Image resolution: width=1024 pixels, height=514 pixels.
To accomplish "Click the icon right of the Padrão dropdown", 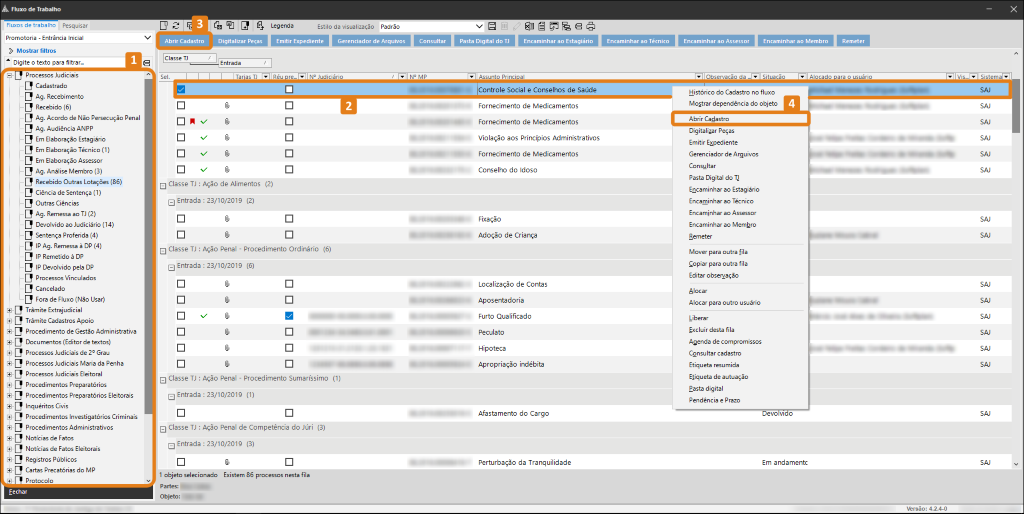I will click(492, 26).
